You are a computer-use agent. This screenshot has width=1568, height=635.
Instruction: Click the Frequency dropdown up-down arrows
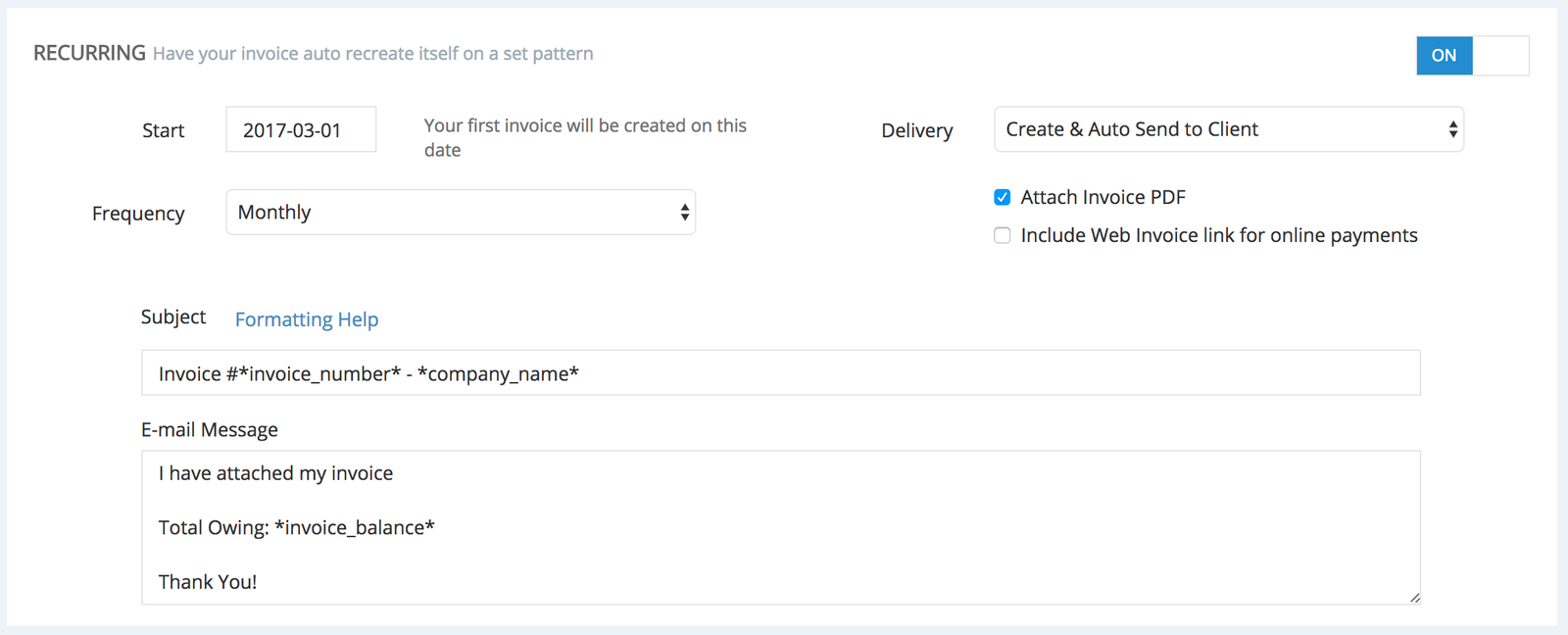[x=684, y=213]
